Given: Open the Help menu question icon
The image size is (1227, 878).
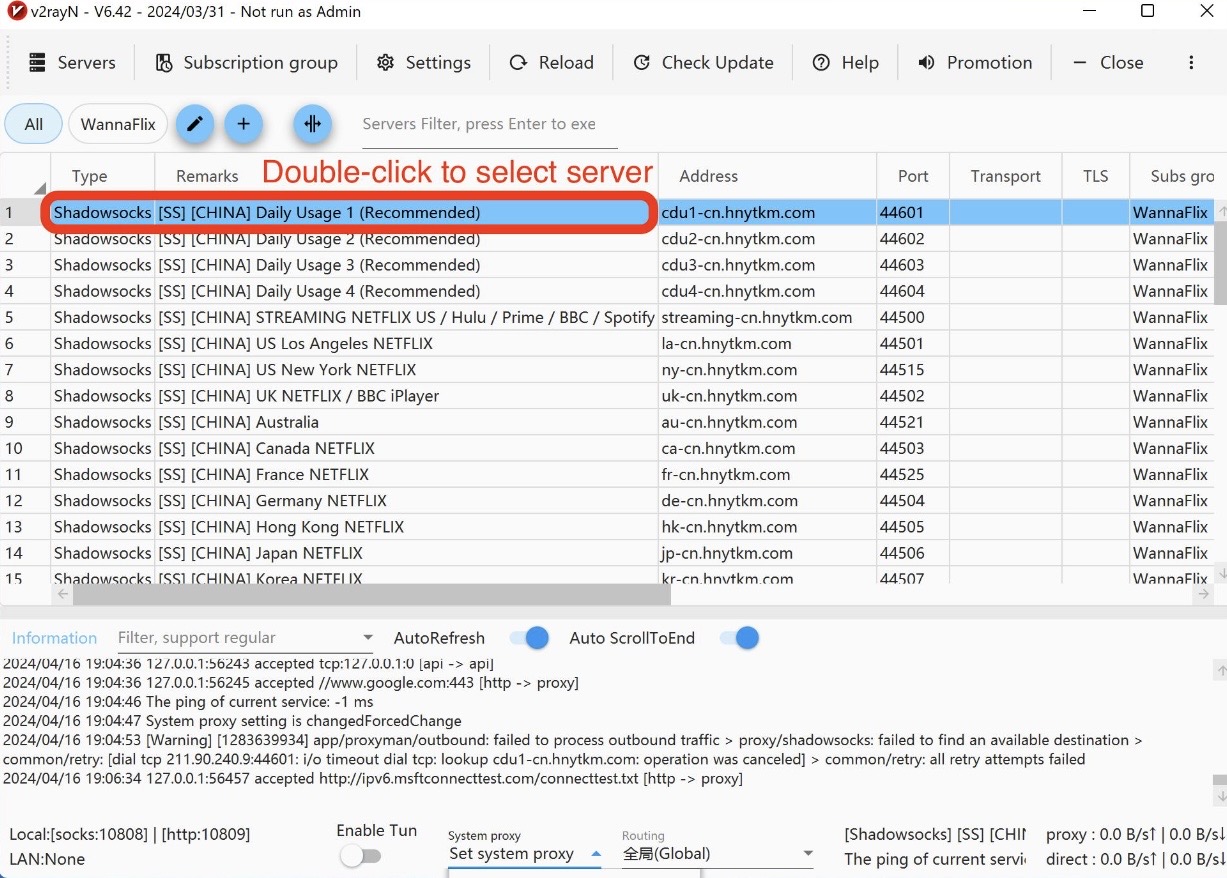Looking at the screenshot, I should pos(821,62).
